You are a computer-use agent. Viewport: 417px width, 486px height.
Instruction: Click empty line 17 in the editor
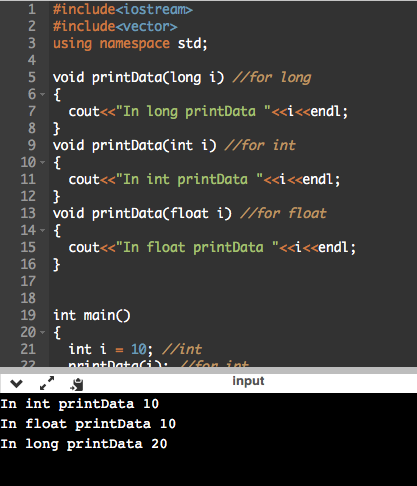click(233, 281)
